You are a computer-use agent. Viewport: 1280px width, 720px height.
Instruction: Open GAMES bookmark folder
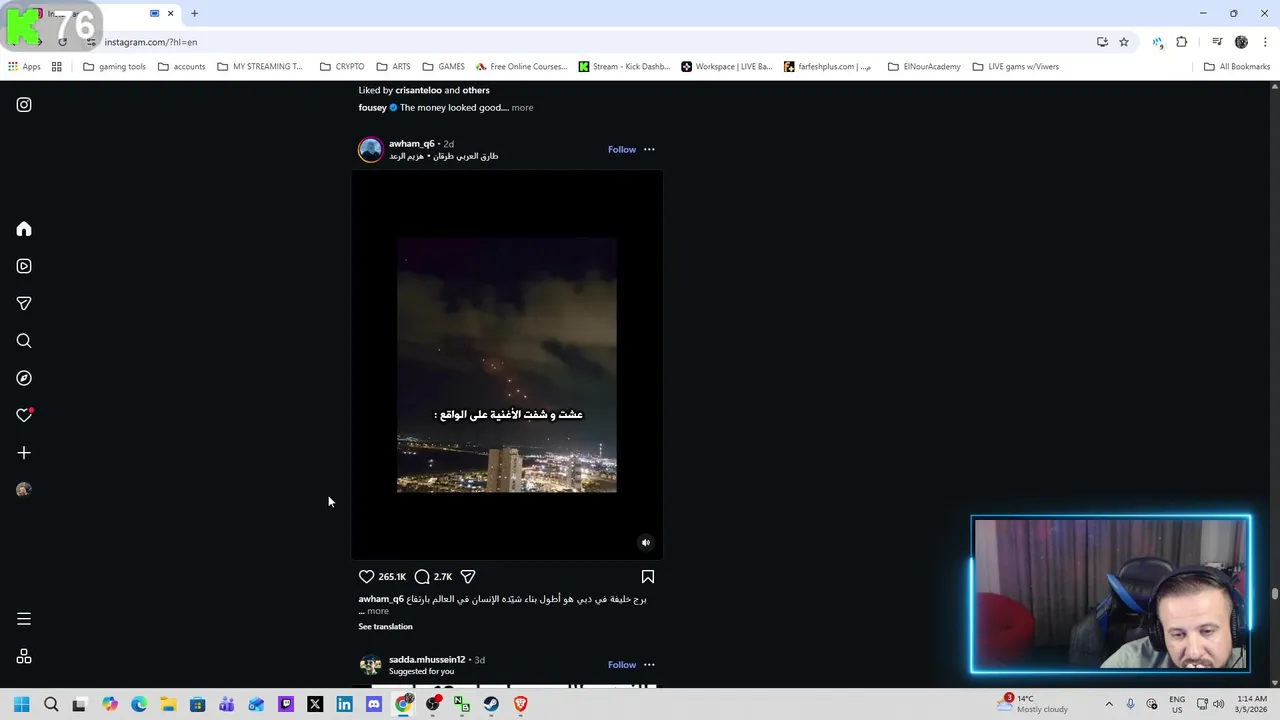pyautogui.click(x=443, y=67)
